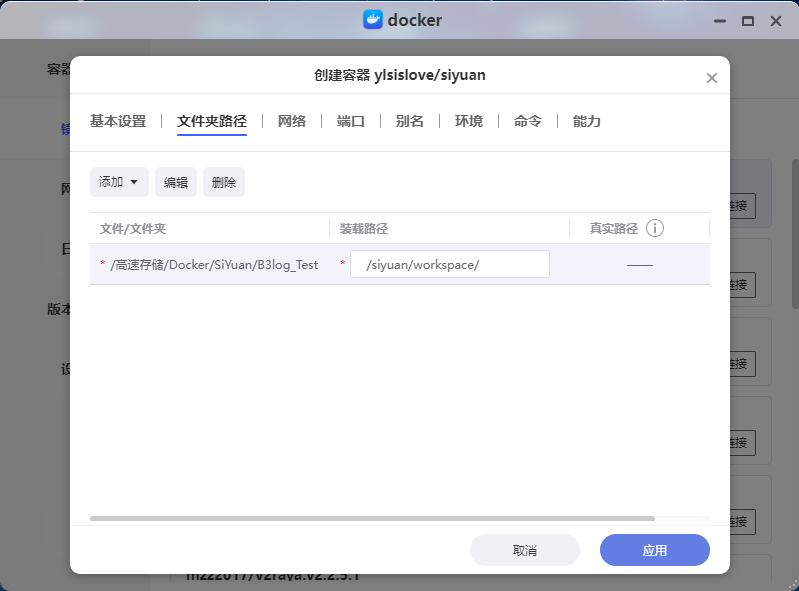Open the 网络 tab
The image size is (799, 591).
292,121
